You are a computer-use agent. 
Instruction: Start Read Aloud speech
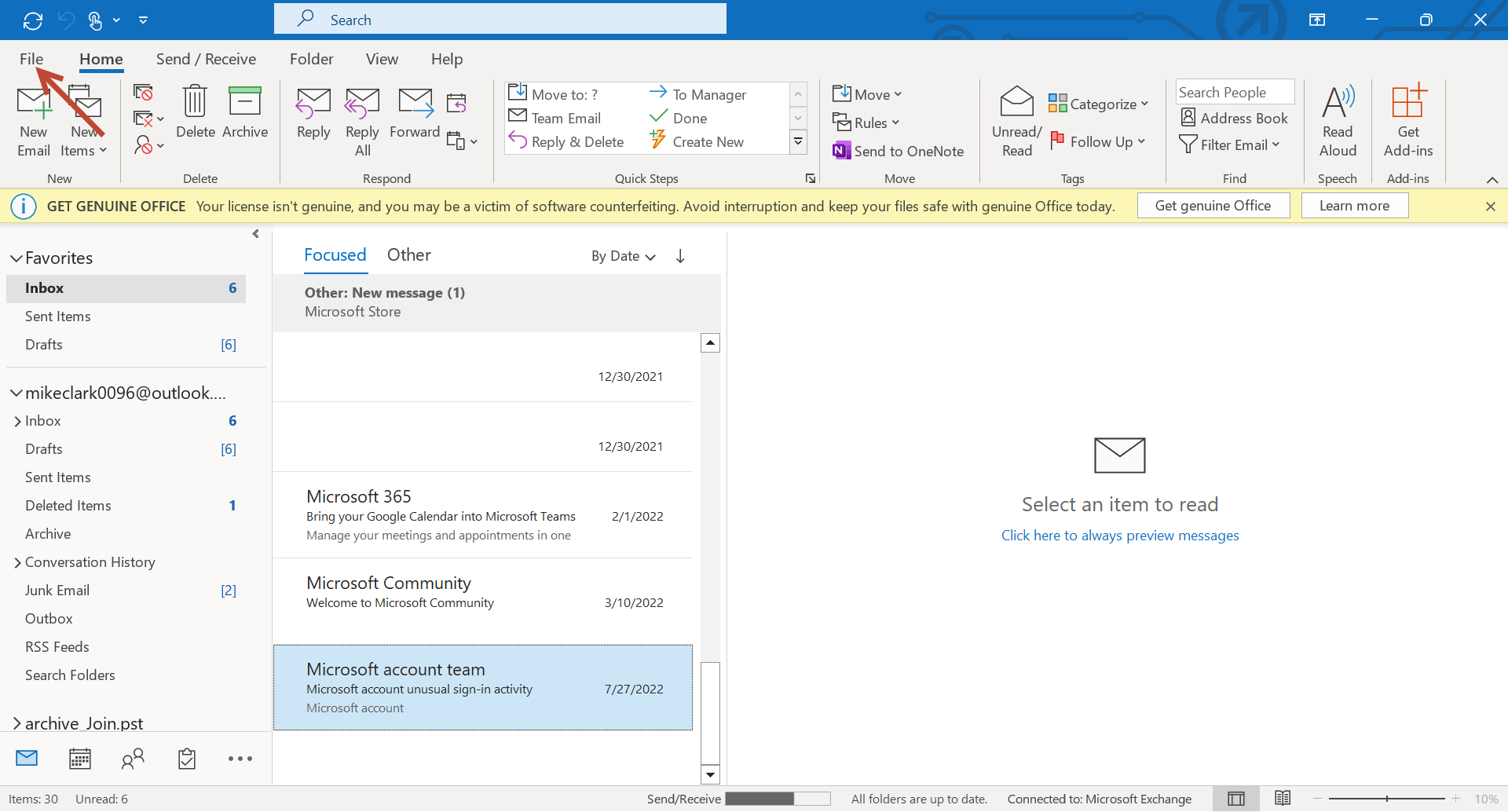click(x=1338, y=120)
